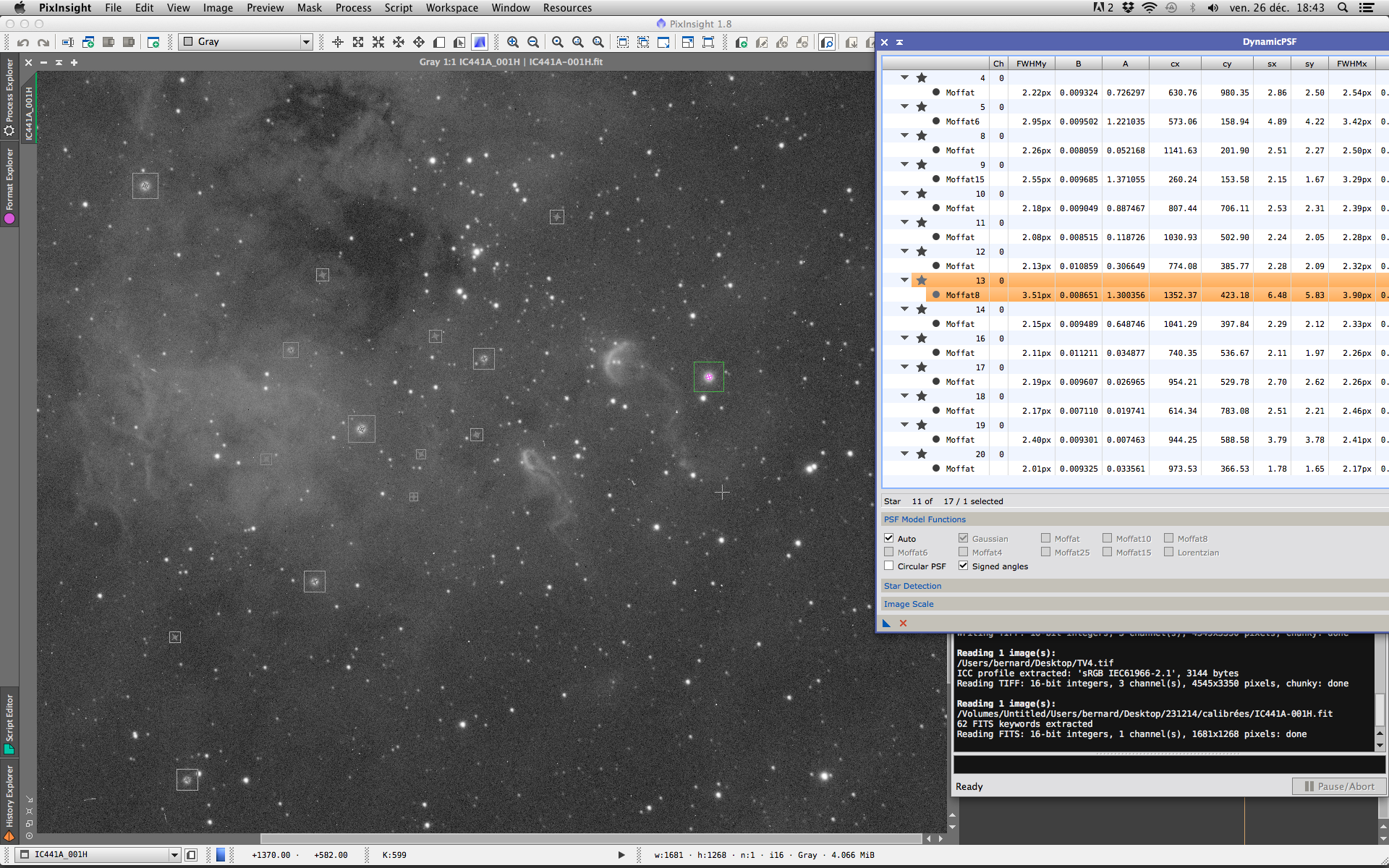This screenshot has width=1389, height=868.
Task: Enable the Circular PSF checkbox
Action: [x=889, y=566]
